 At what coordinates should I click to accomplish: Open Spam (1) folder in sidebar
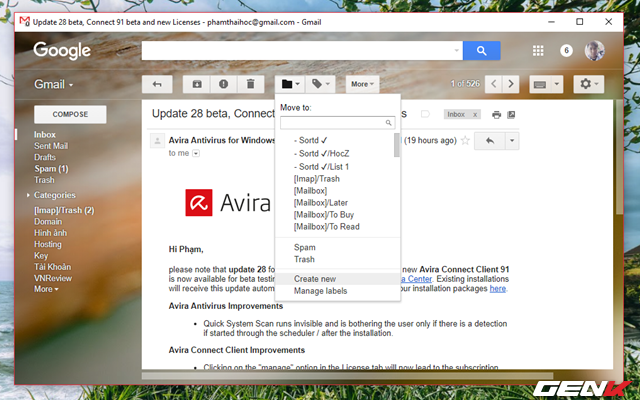pos(51,169)
